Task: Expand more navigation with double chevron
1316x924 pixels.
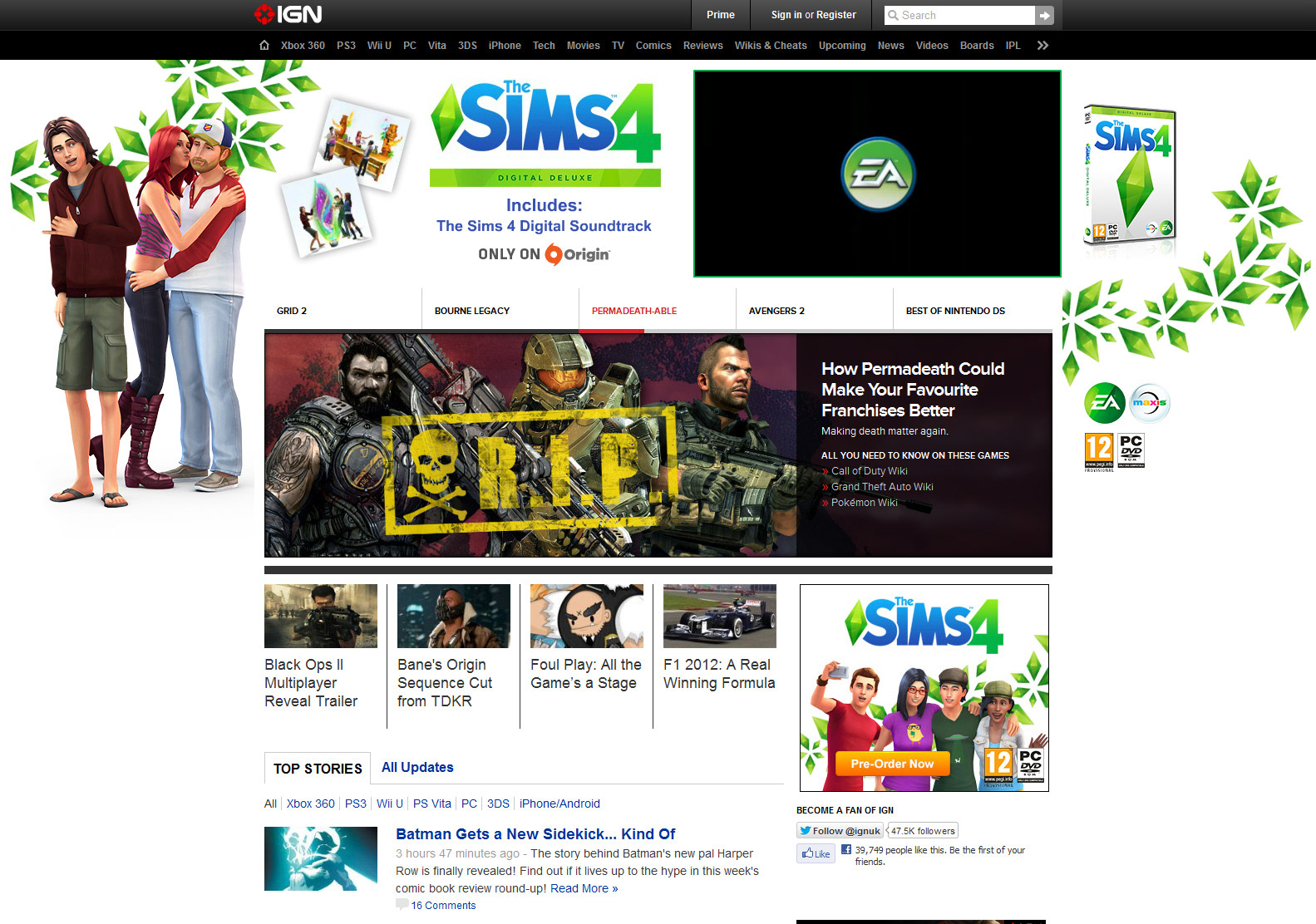Action: coord(1042,46)
